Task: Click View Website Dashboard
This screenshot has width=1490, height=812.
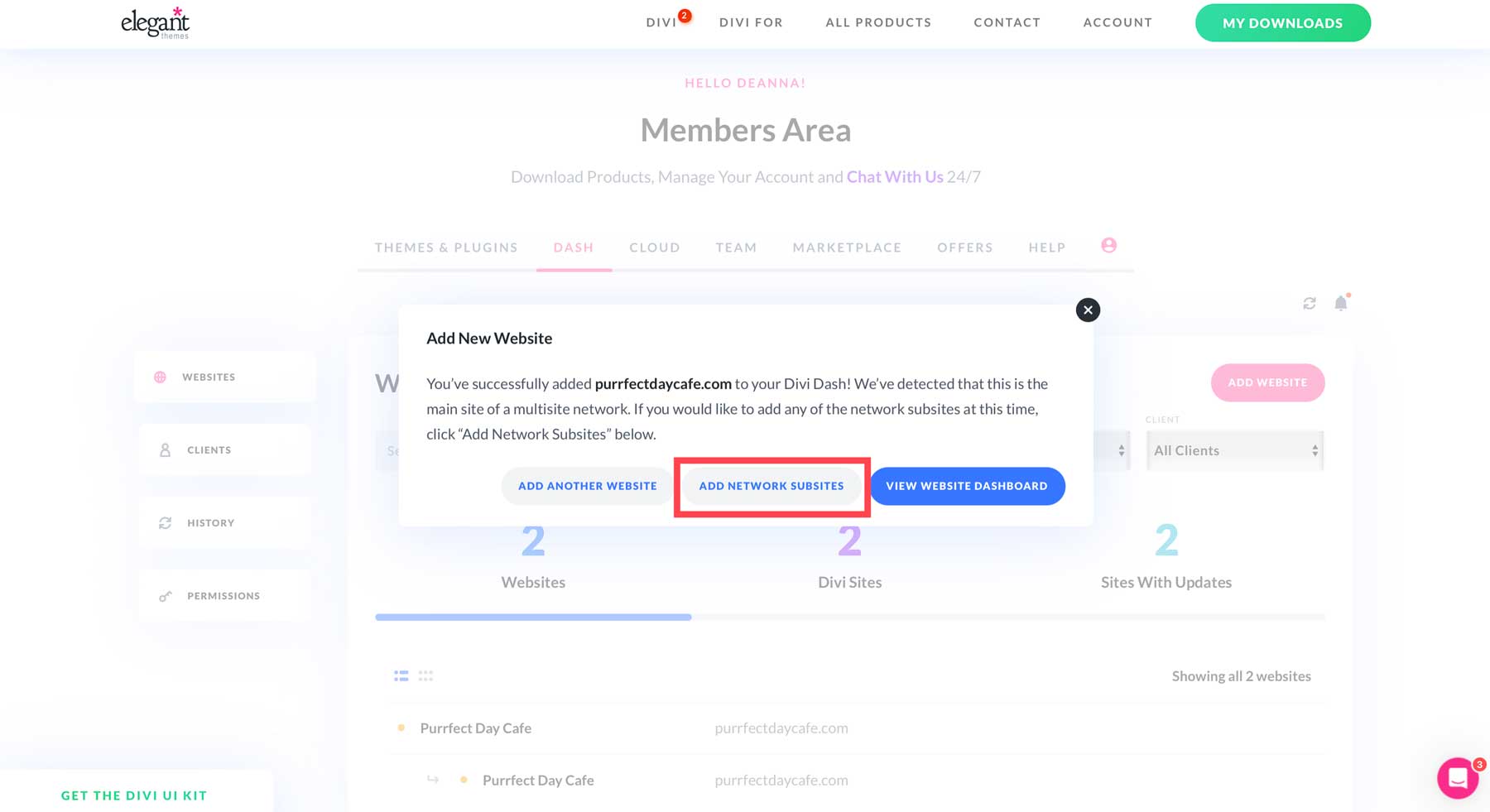Action: pyautogui.click(x=967, y=486)
